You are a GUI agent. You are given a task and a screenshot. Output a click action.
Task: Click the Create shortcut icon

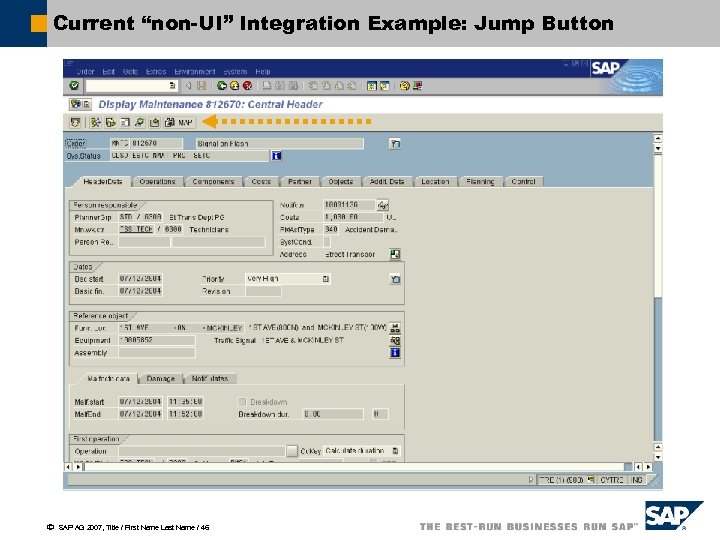384,85
